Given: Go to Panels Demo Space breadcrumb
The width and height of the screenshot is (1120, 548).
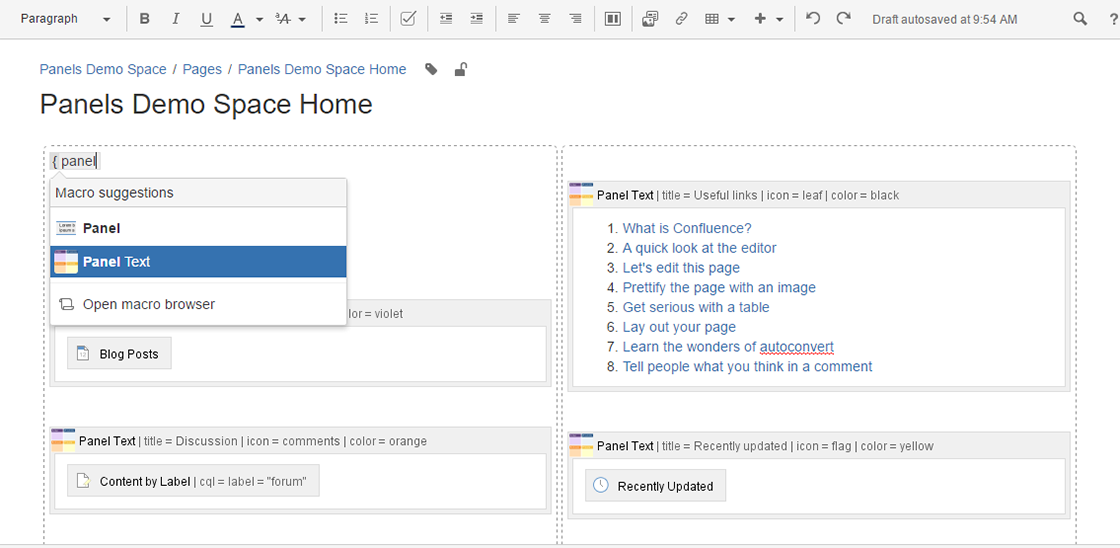Looking at the screenshot, I should tap(103, 69).
